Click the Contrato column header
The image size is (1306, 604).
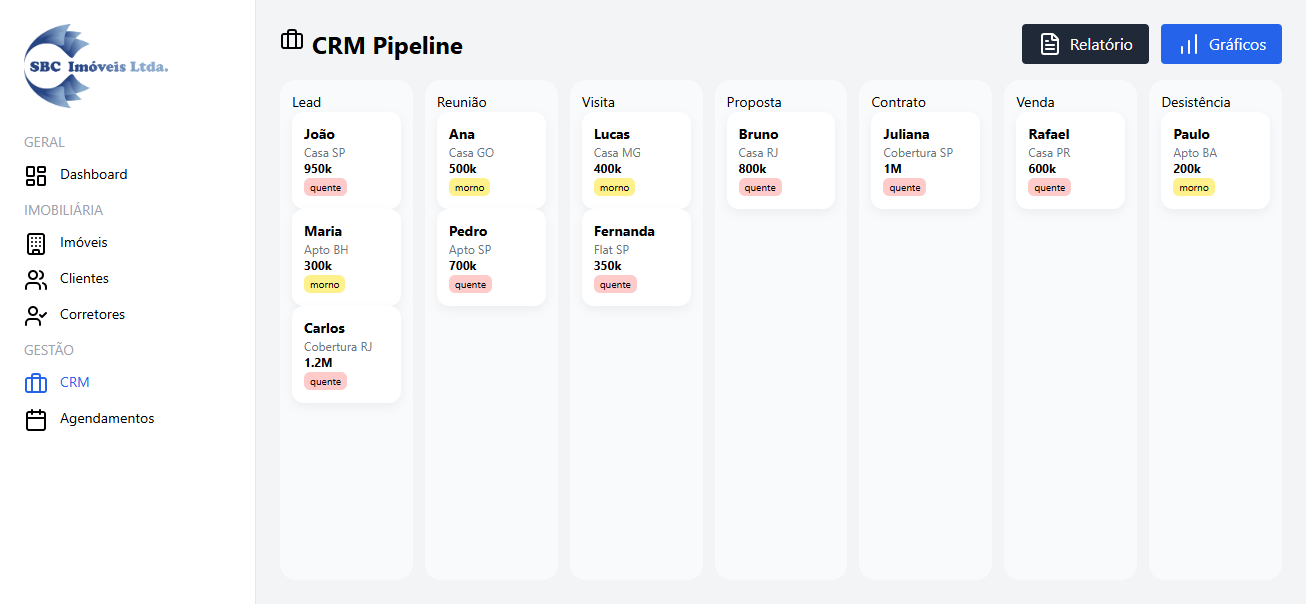pyautogui.click(x=898, y=102)
